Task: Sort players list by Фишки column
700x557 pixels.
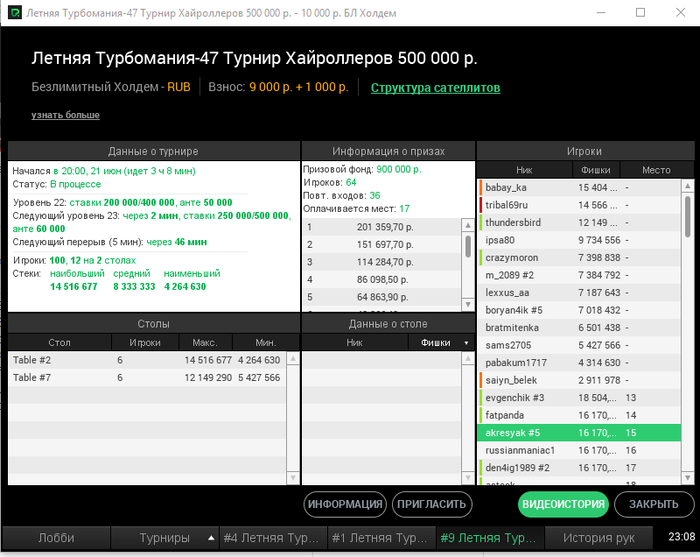Action: 596,170
